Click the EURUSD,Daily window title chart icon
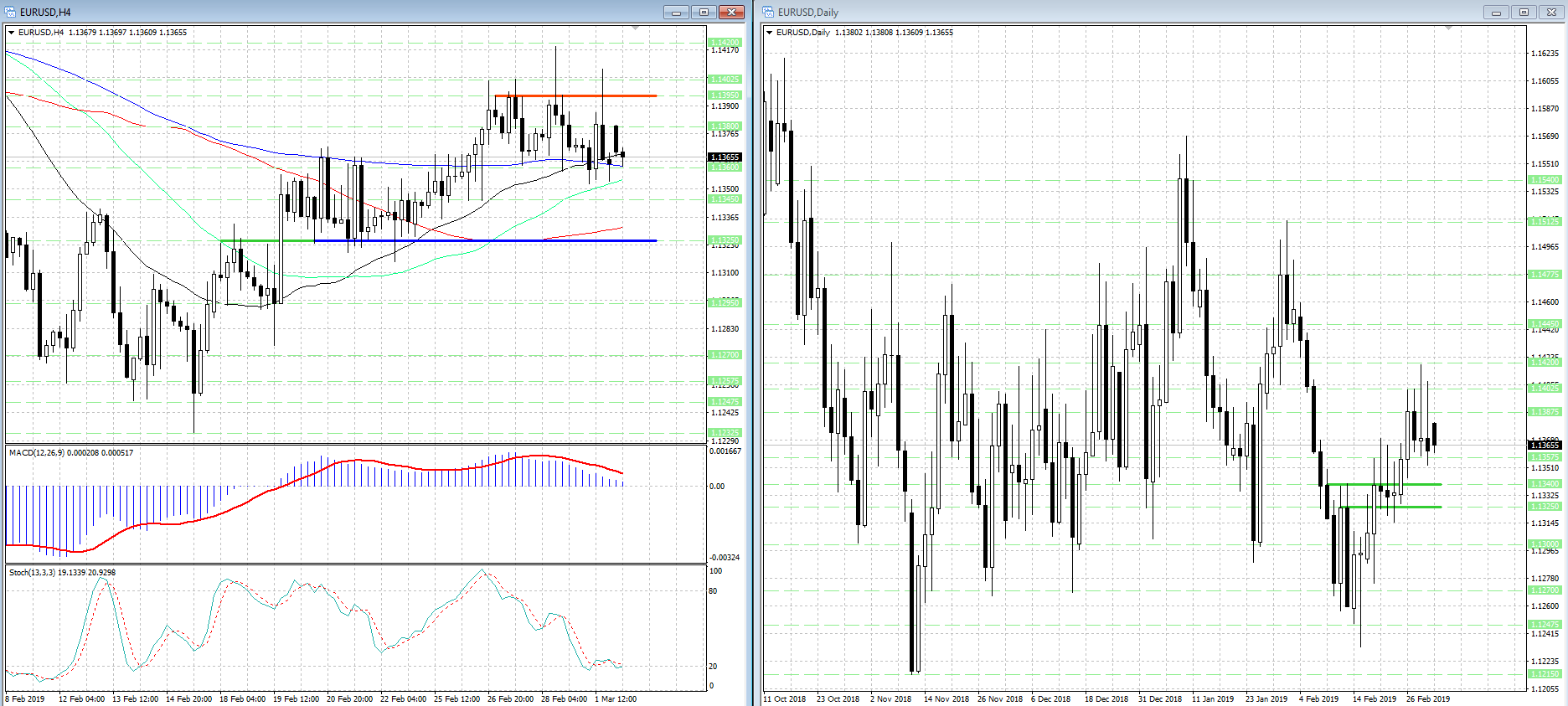This screenshot has height=706, width=1568. 768,12
